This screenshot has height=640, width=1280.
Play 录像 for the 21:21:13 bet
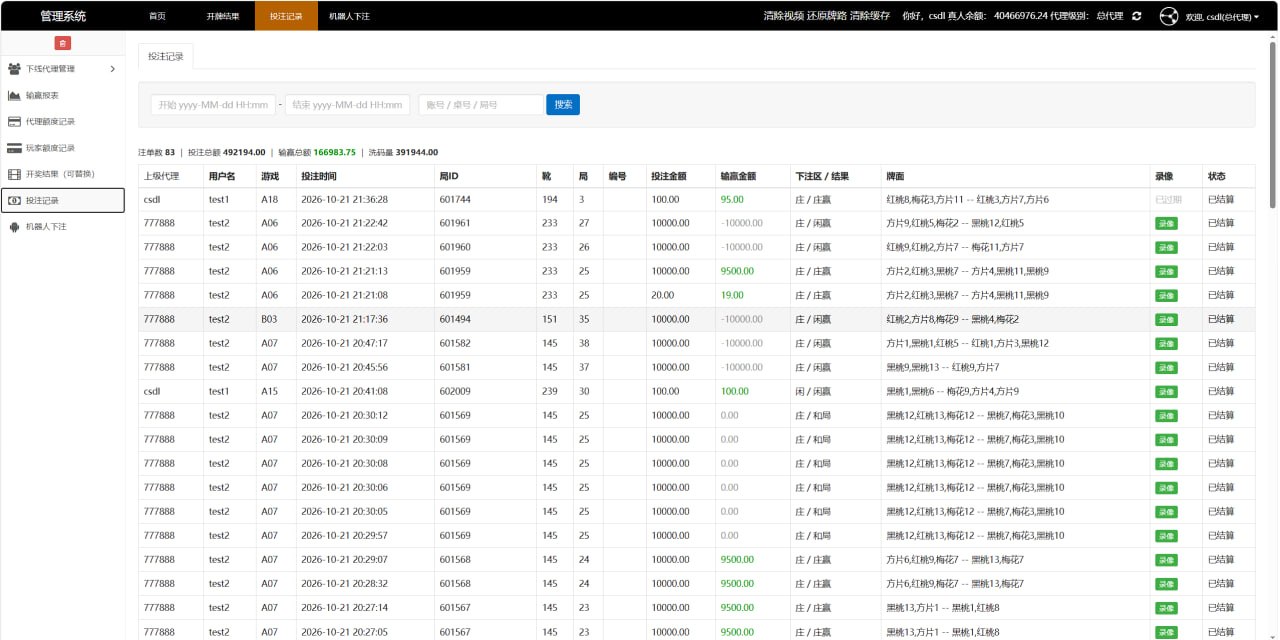pyautogui.click(x=1166, y=271)
